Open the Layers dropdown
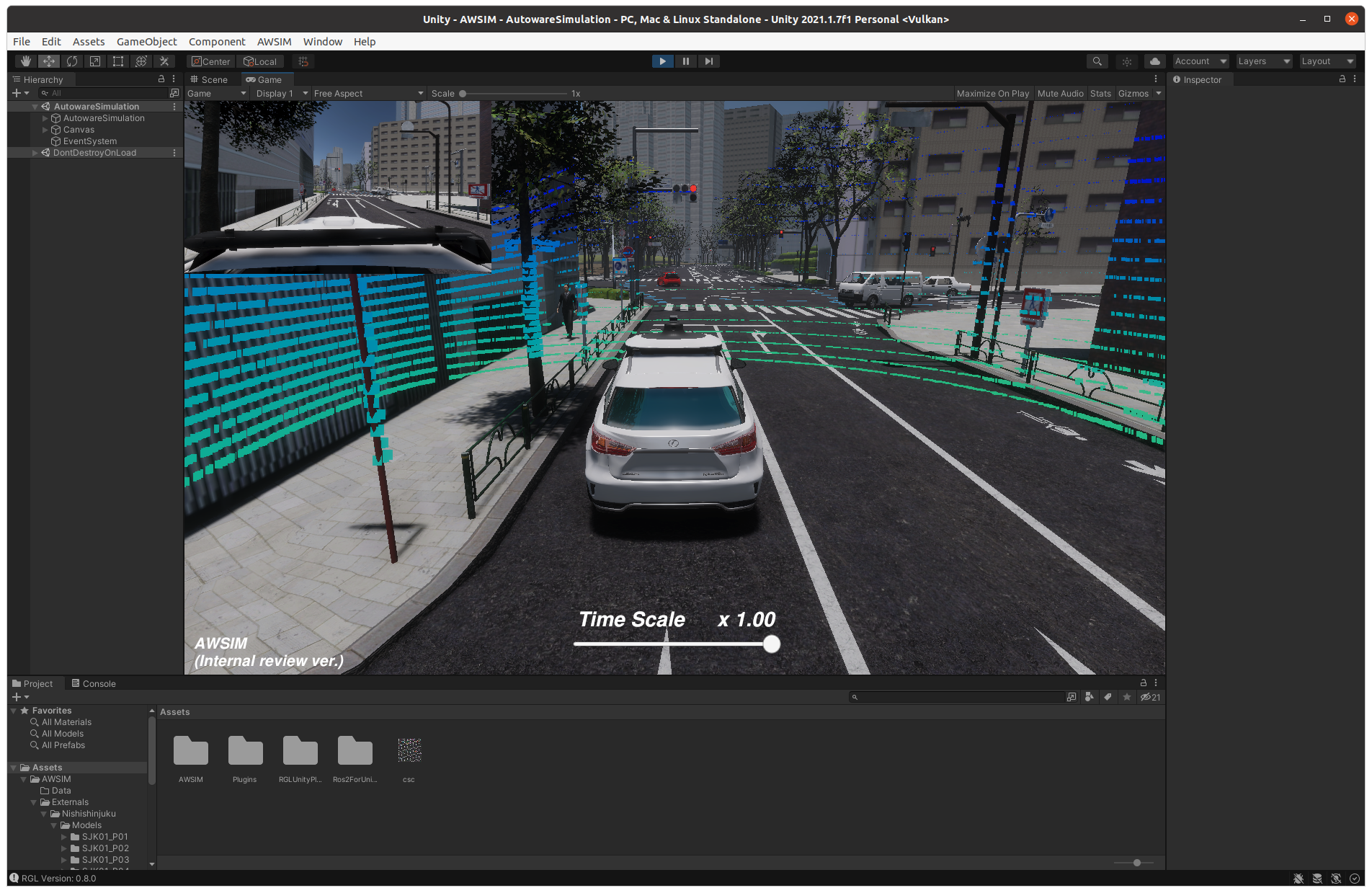Screen dimensions: 1372x893 [x=1264, y=61]
